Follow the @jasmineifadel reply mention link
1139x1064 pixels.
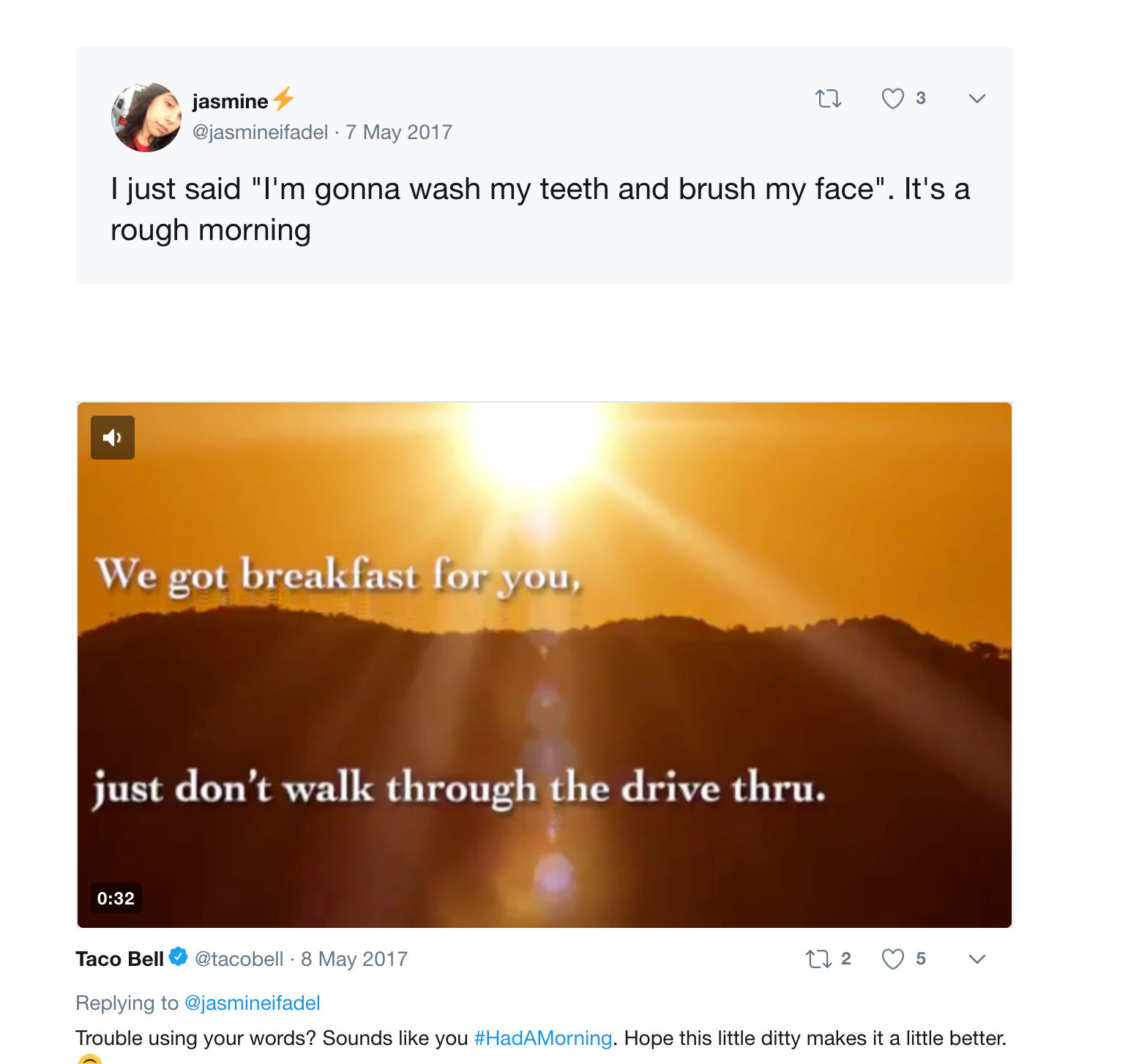point(252,1003)
